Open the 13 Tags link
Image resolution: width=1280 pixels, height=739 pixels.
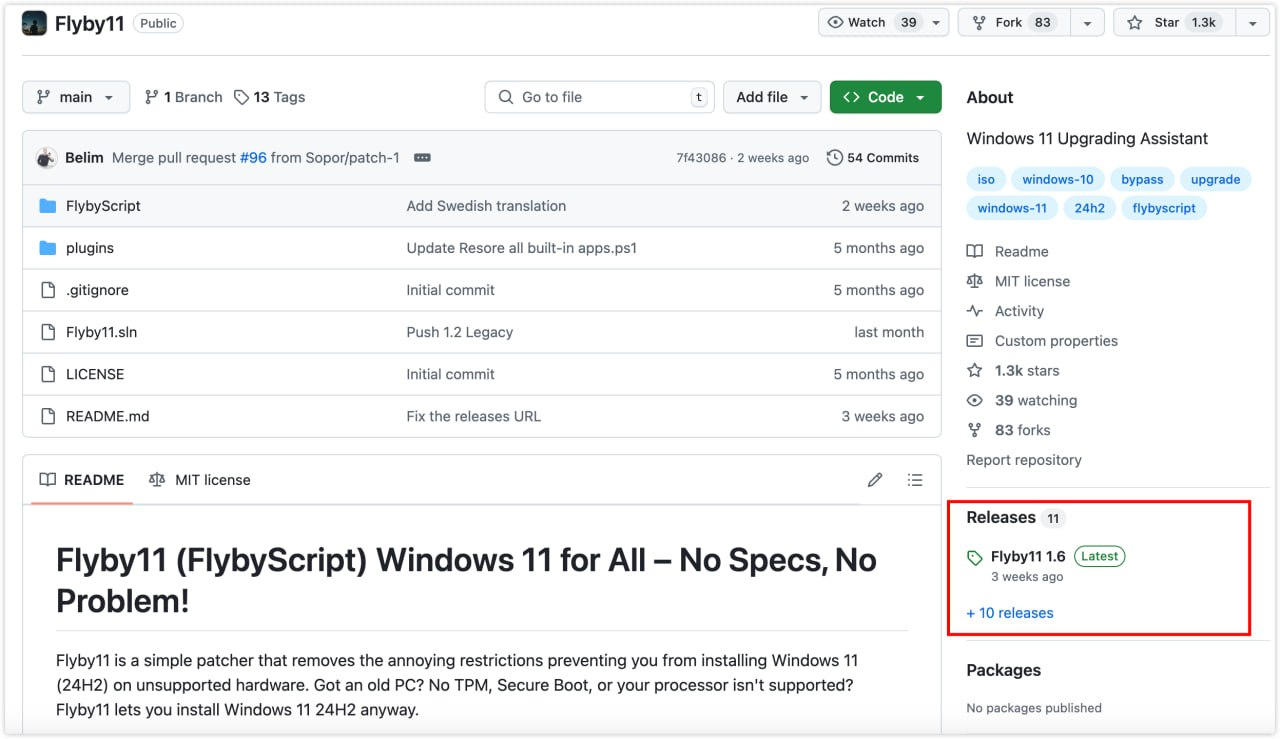pos(269,97)
